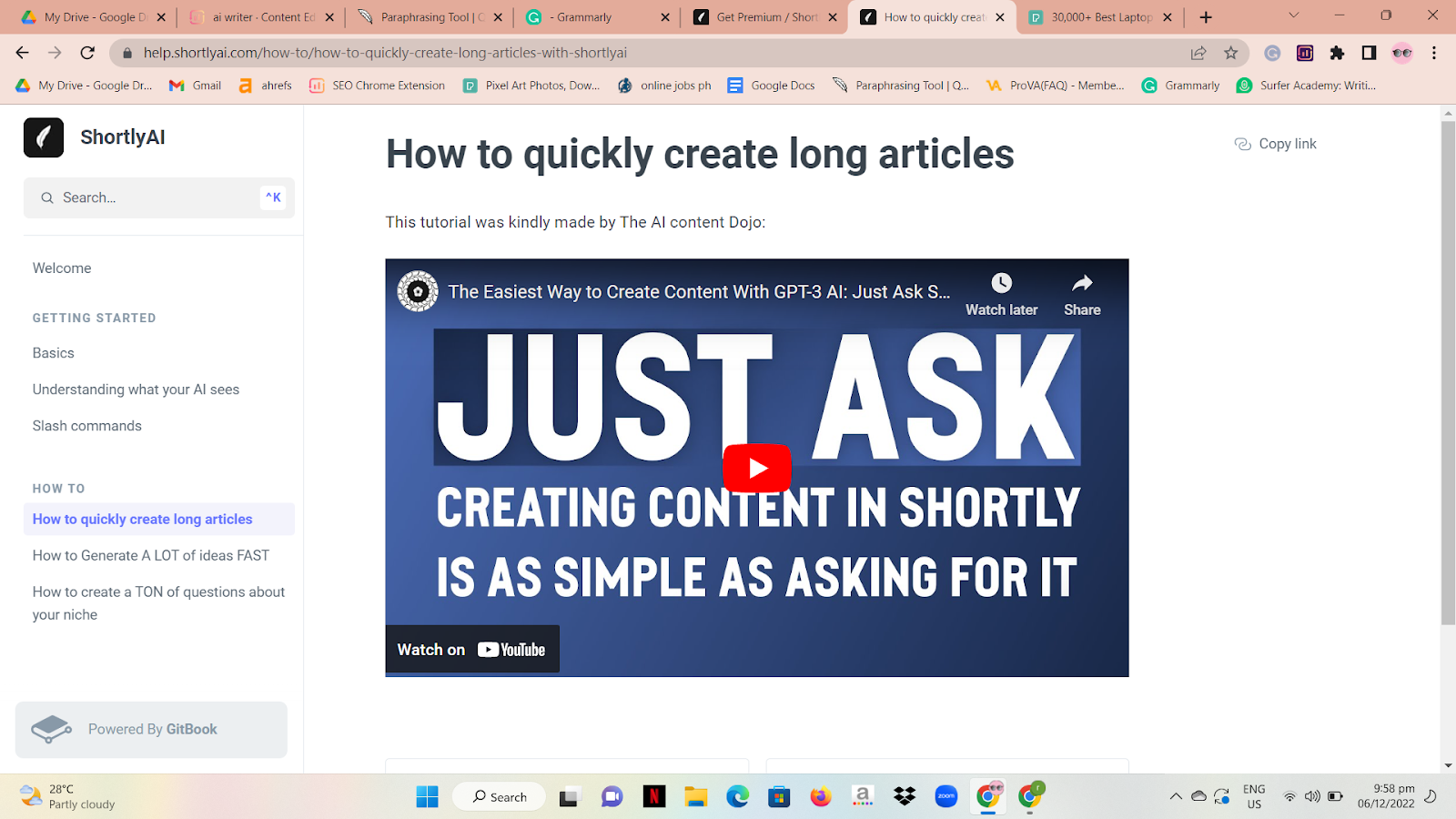The width and height of the screenshot is (1456, 819).
Task: Click the share page icon in address bar
Action: pos(1198,53)
